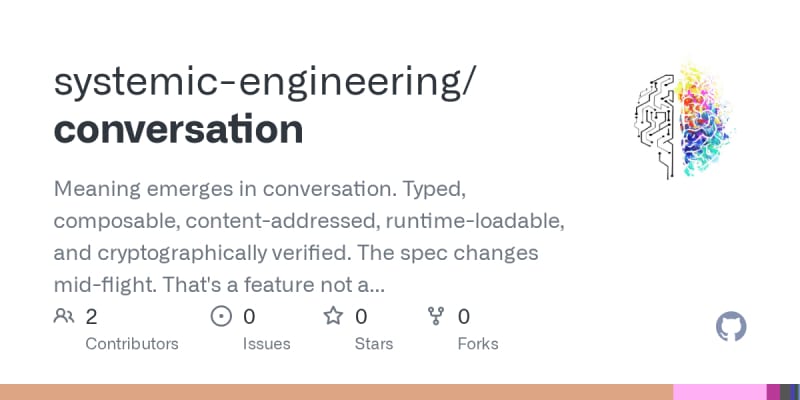
Task: Click the salmon-orange language bar segment
Action: pyautogui.click(x=336, y=392)
